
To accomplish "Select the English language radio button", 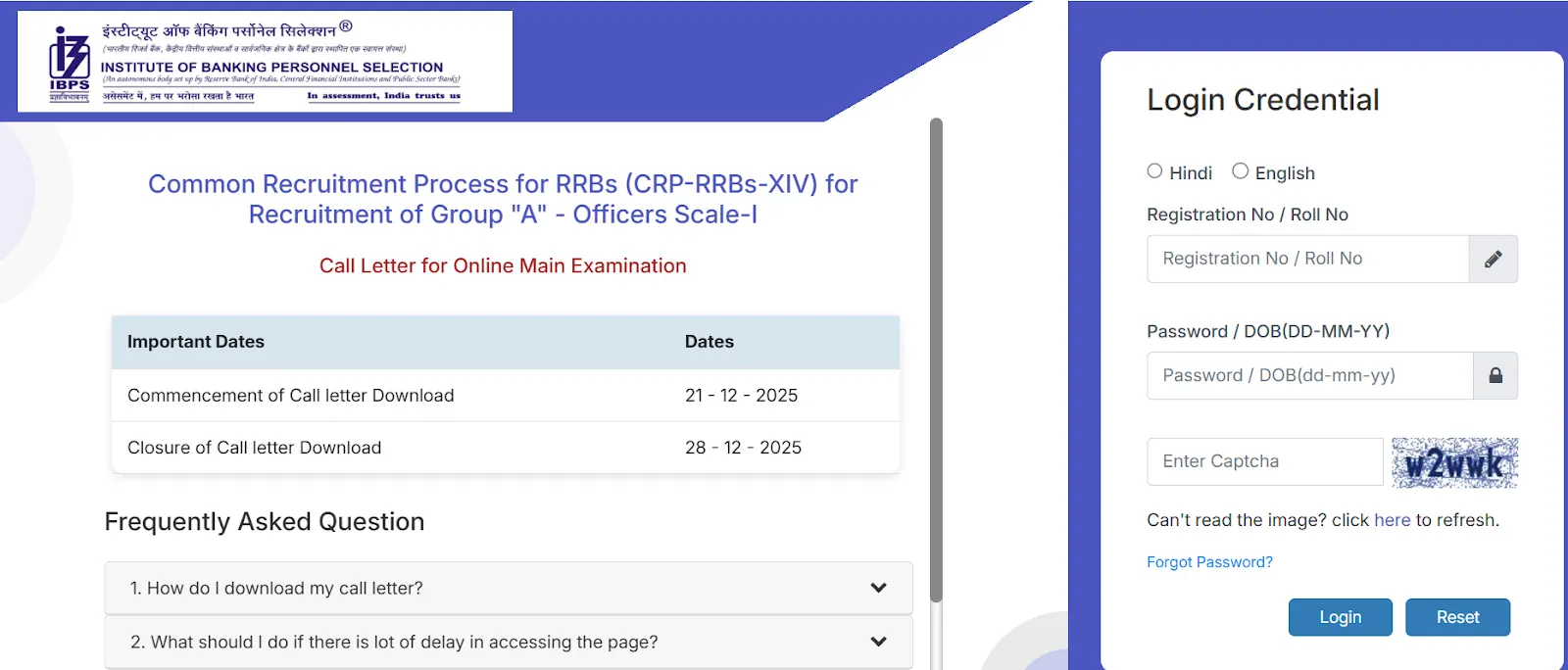I will (x=1240, y=171).
